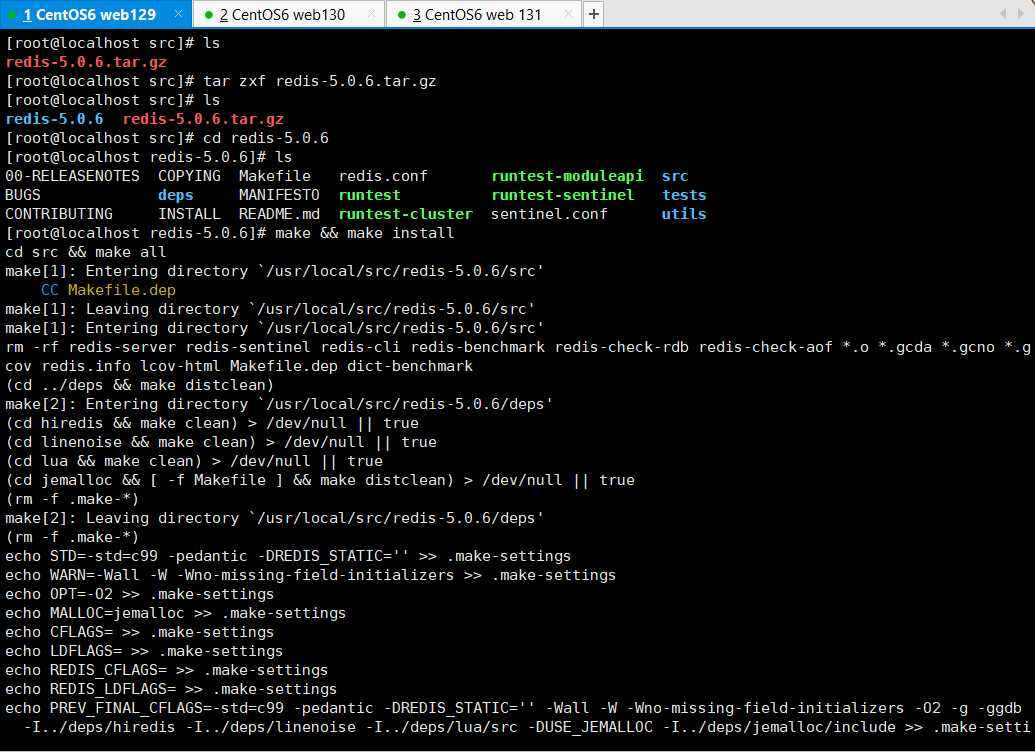
Task: Click the COPYING file name
Action: 189,176
